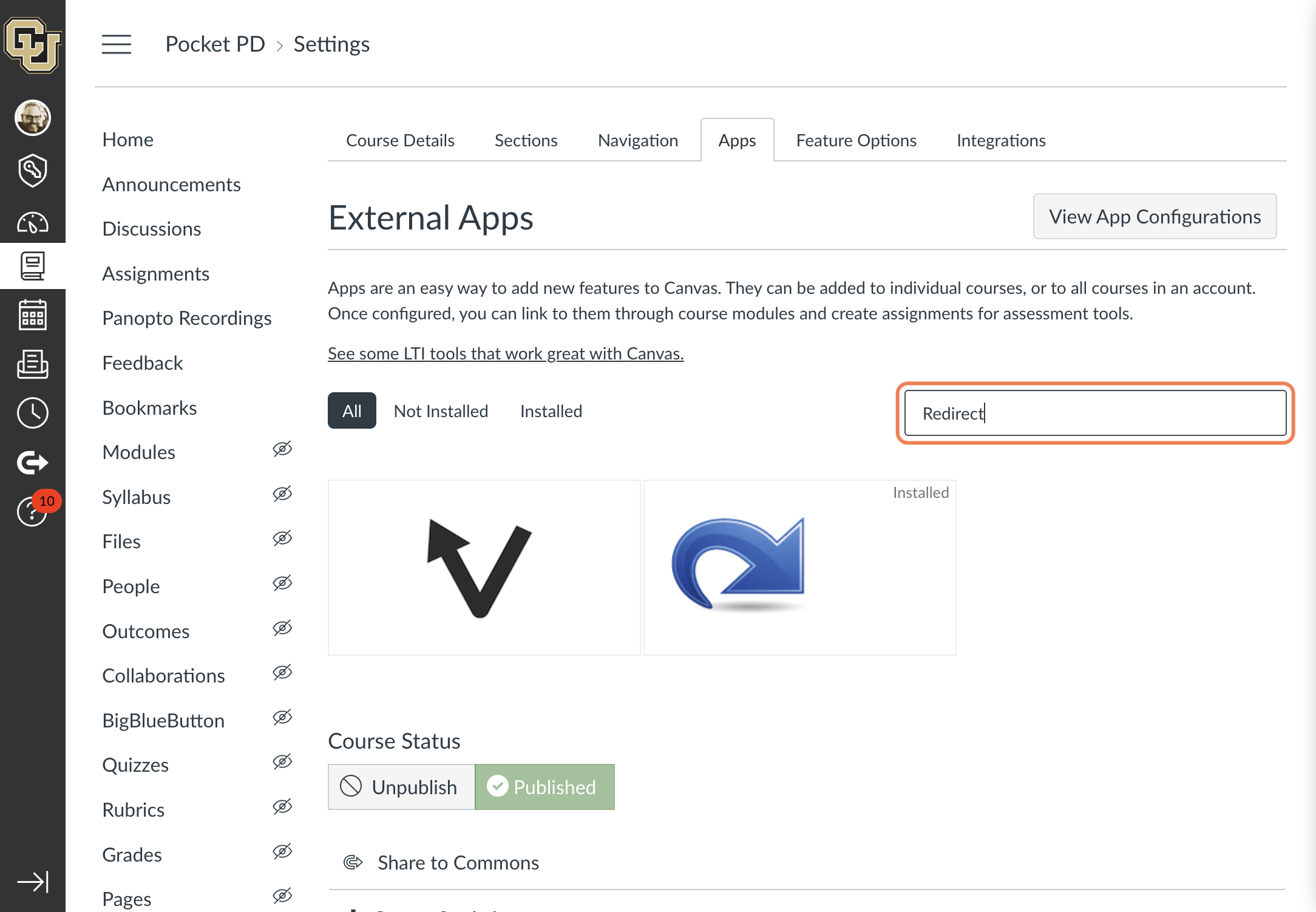Open the Commons arrow icon in sidebar
This screenshot has width=1316, height=912.
click(x=32, y=463)
